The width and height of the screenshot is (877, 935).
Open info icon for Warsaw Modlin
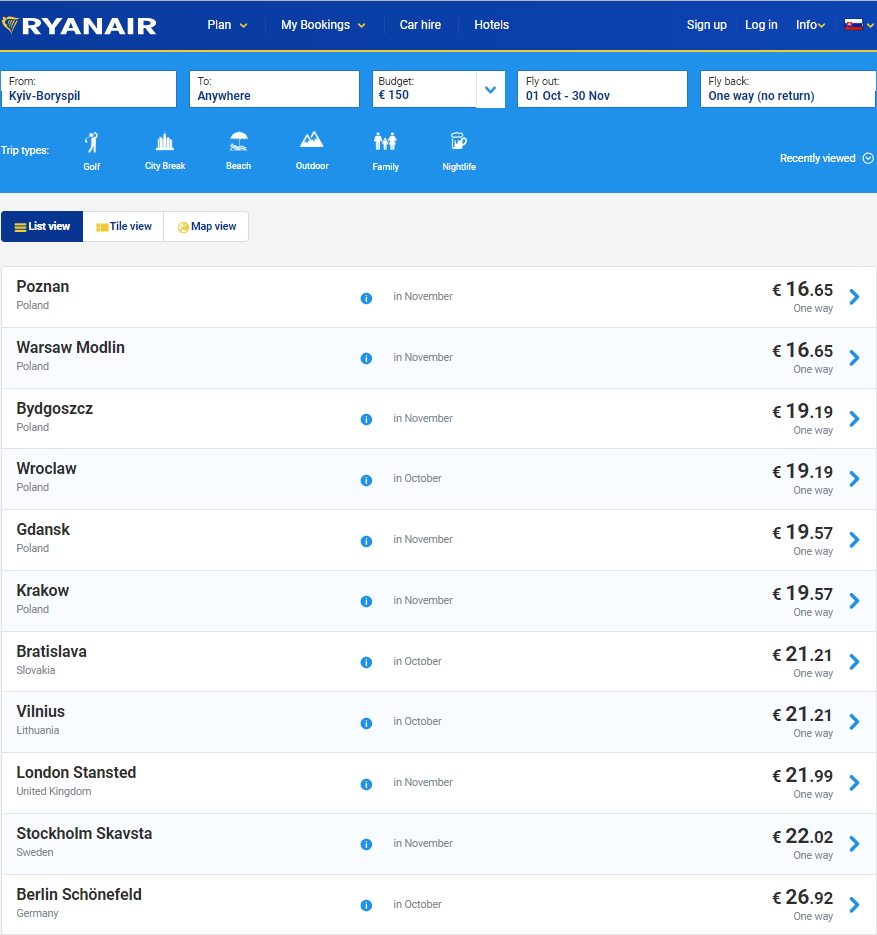[367, 358]
